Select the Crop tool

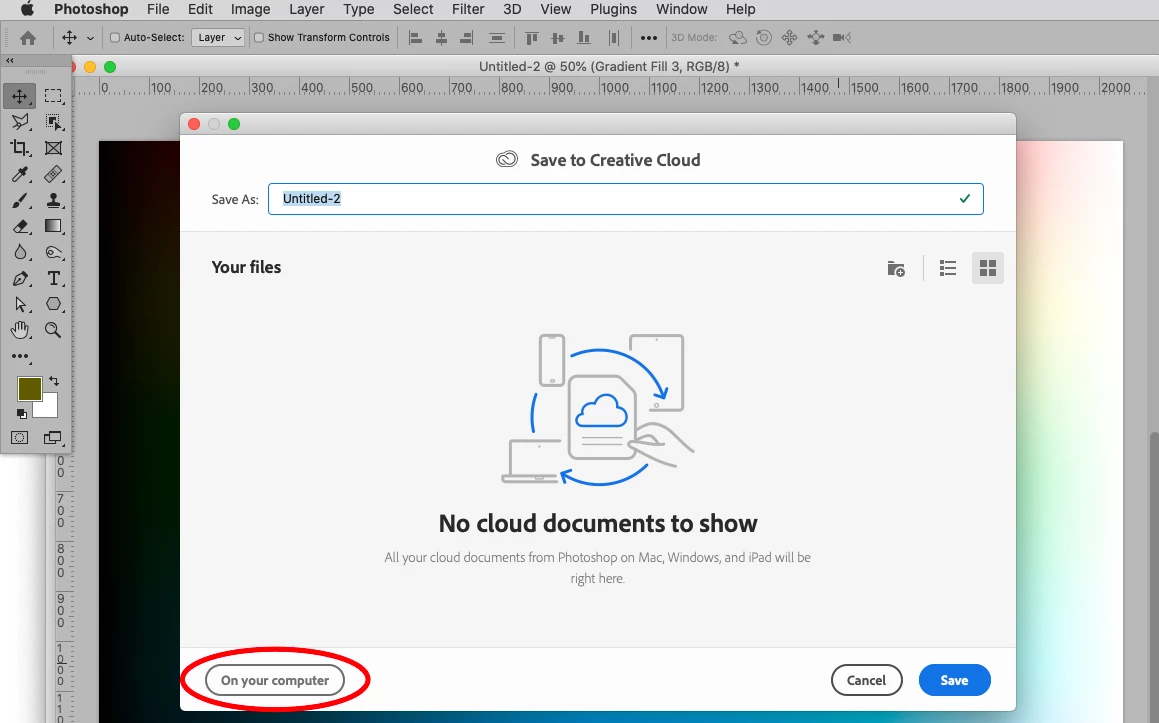[x=20, y=148]
